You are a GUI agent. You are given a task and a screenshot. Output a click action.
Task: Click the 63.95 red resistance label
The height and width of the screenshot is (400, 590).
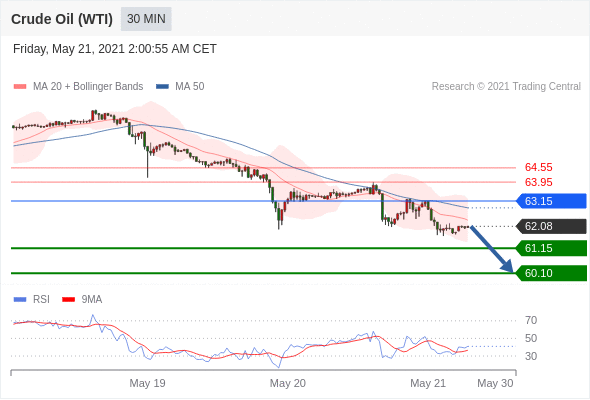(538, 183)
